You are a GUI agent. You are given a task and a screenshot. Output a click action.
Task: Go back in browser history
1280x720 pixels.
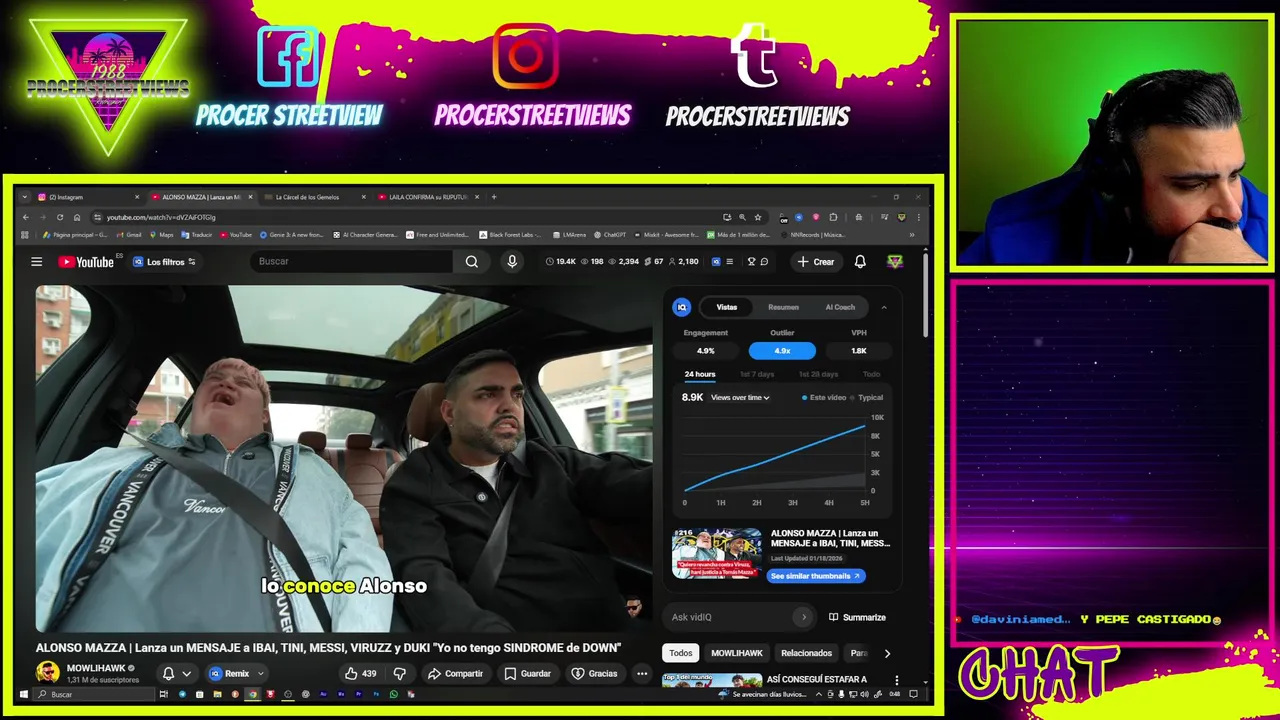(26, 217)
